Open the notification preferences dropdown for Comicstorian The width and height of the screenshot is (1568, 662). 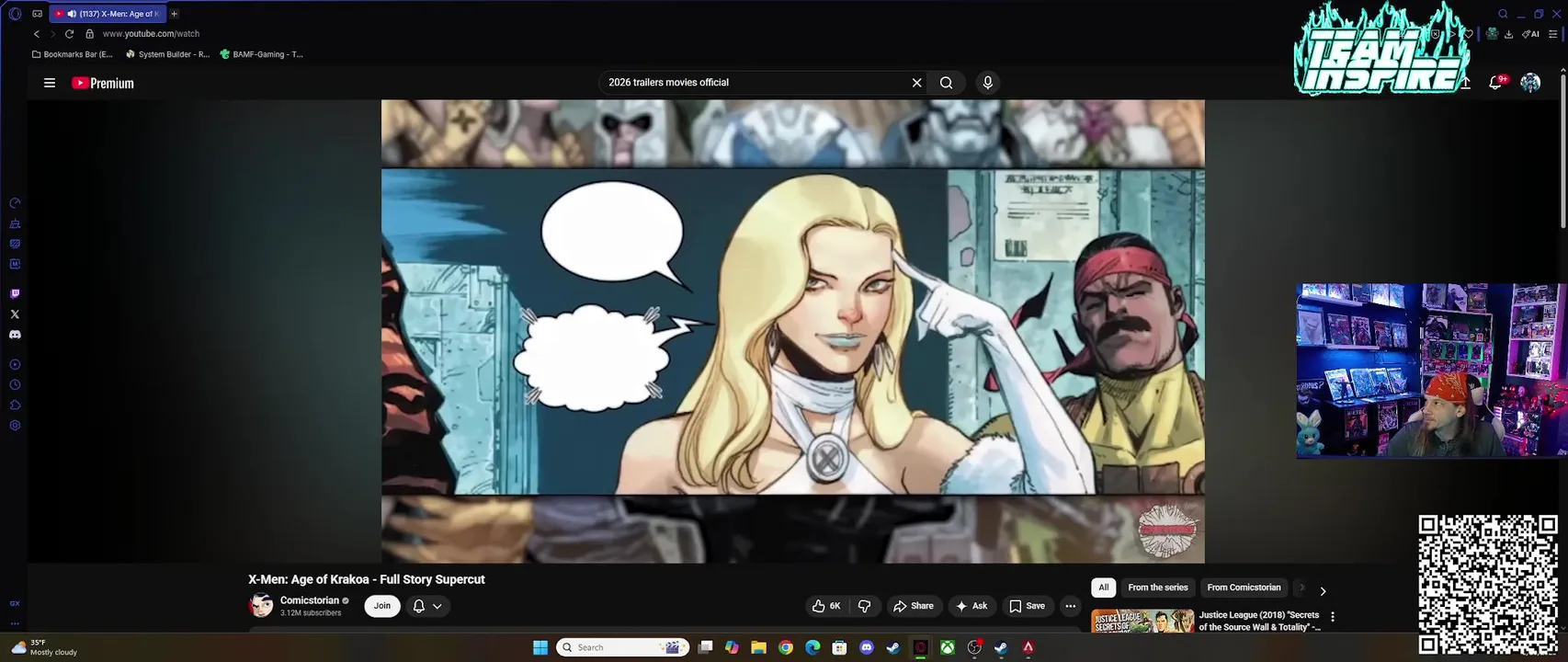click(428, 606)
